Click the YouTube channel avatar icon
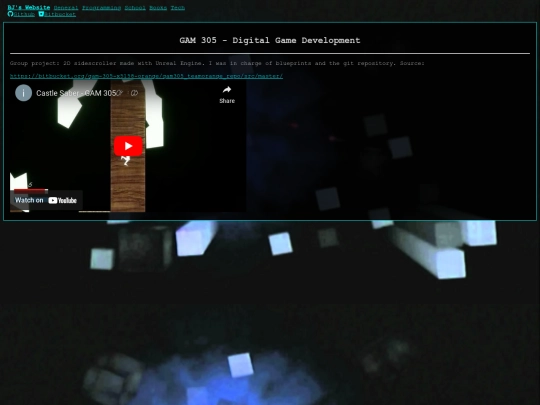 pos(23,93)
